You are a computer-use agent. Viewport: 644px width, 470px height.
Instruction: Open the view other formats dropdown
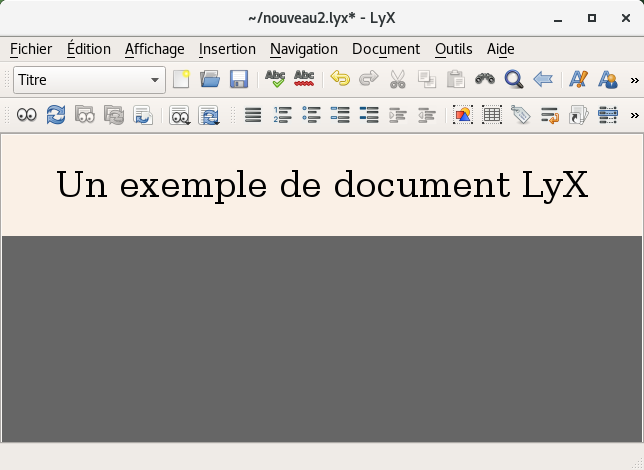[179, 115]
